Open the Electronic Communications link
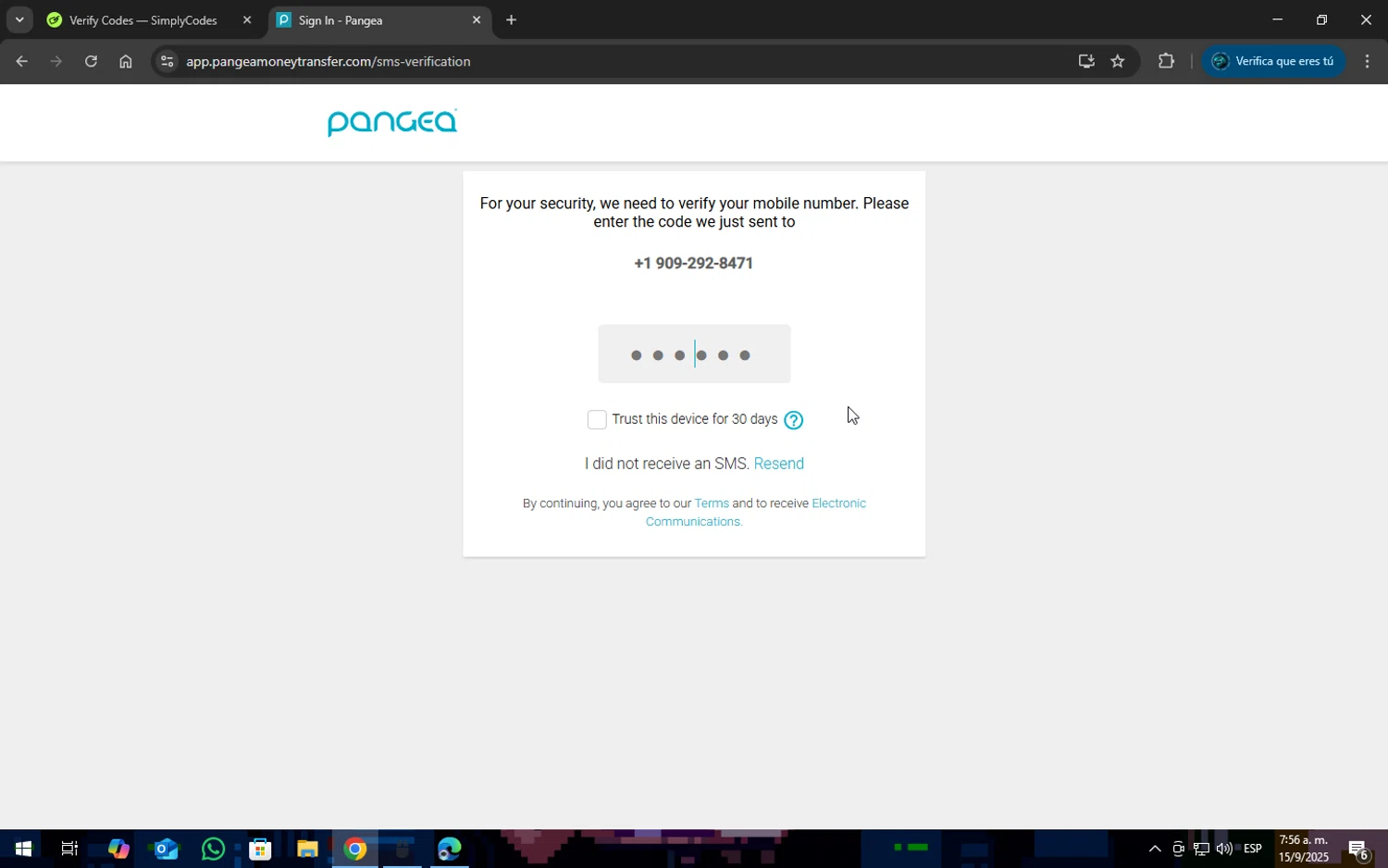Screen dimensions: 1388x868 (756, 513)
